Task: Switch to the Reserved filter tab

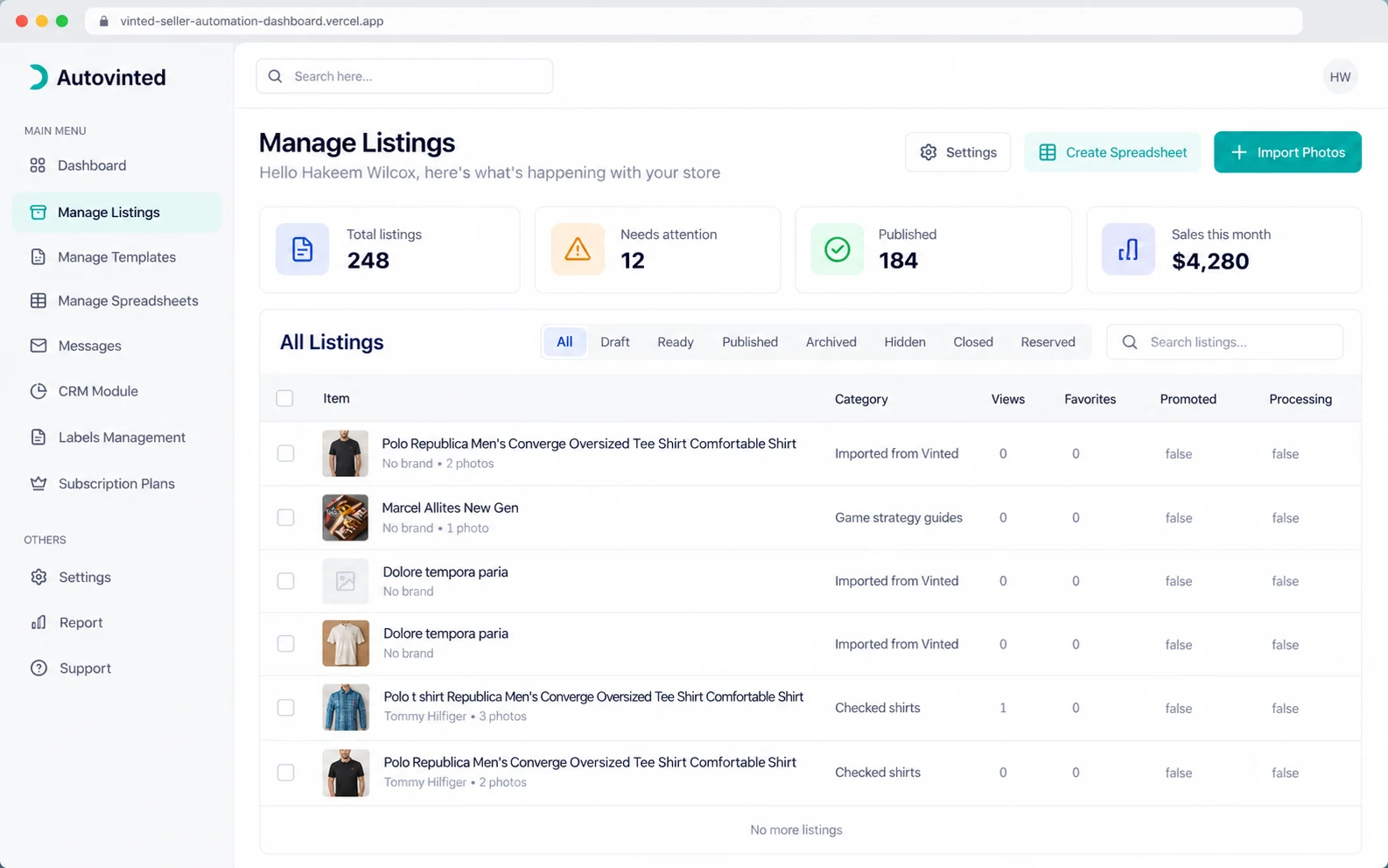Action: coord(1048,342)
